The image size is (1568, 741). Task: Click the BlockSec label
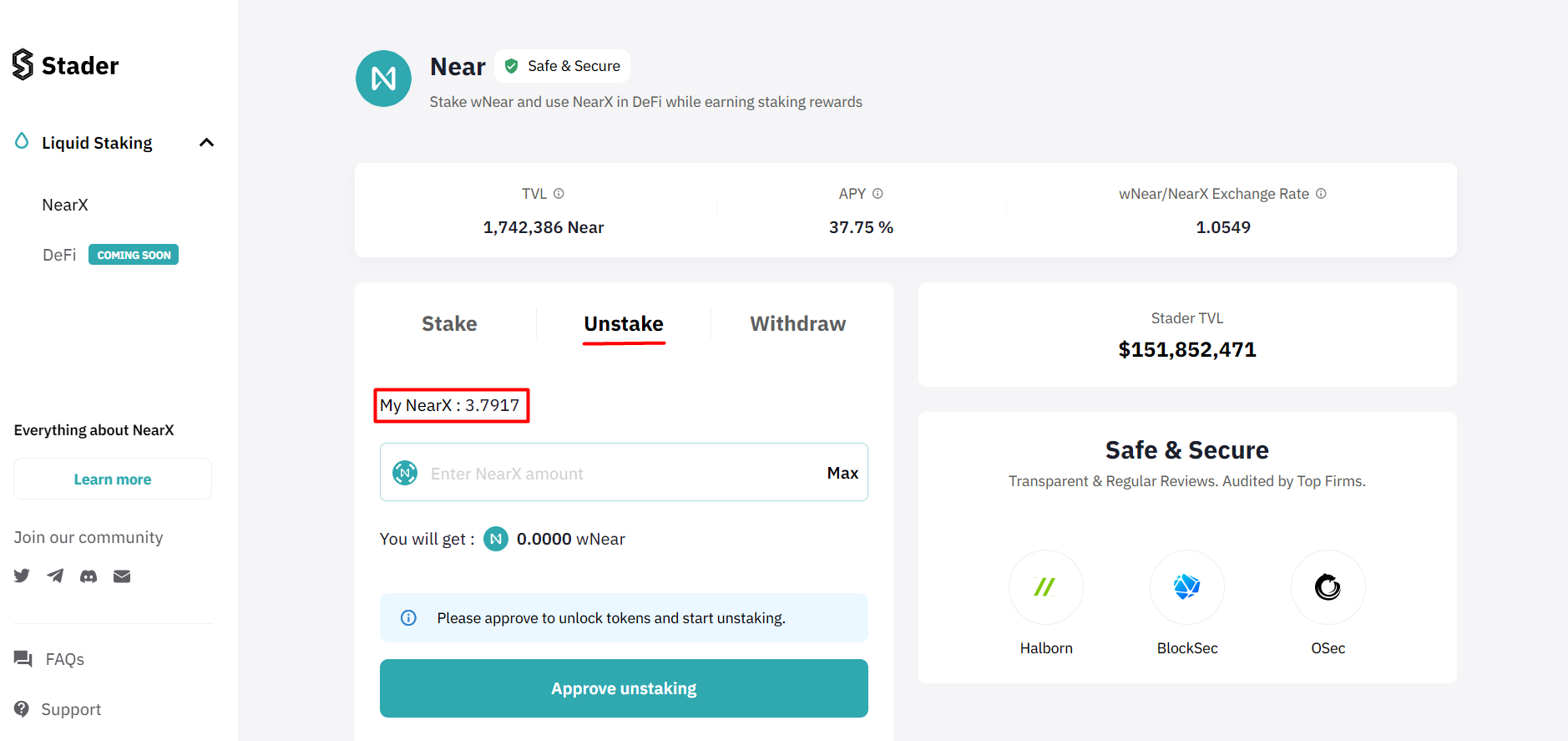tap(1187, 648)
